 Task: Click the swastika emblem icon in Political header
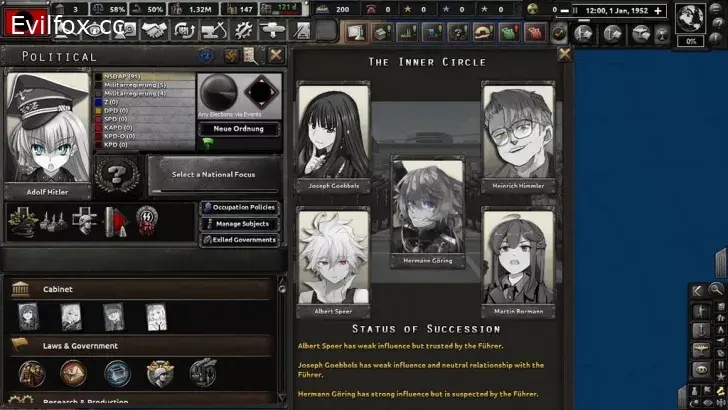click(x=231, y=56)
